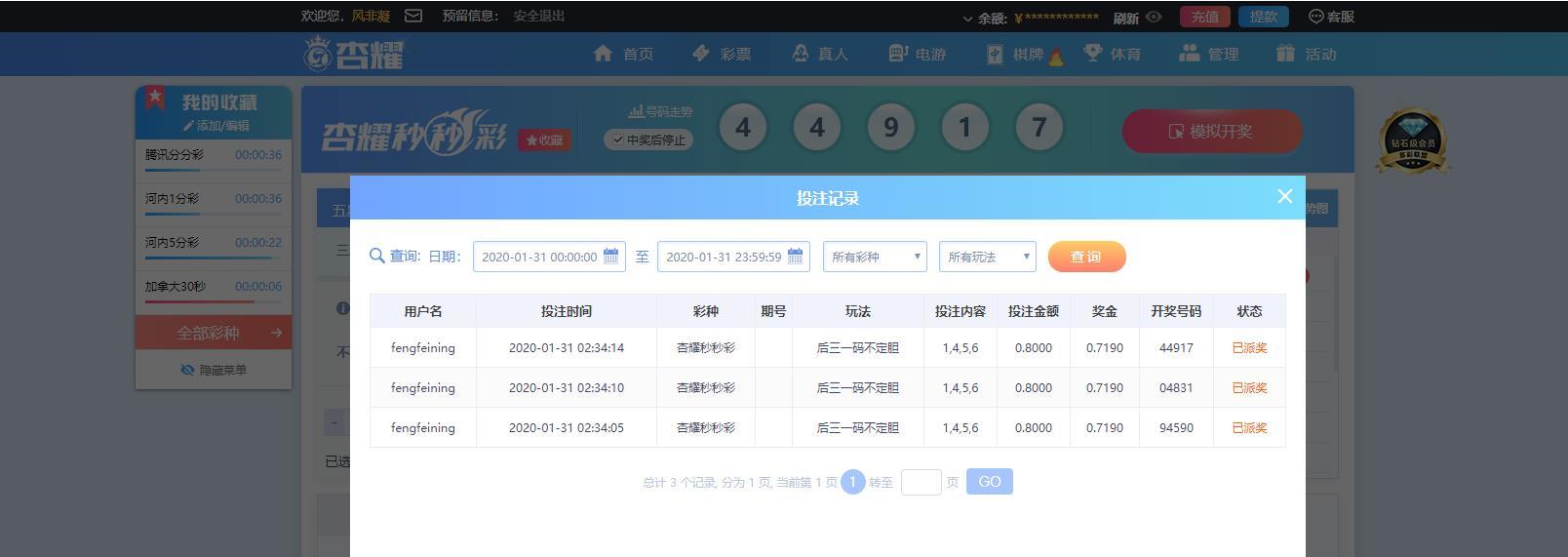Click the 开奖号码 column header

[x=1176, y=311]
